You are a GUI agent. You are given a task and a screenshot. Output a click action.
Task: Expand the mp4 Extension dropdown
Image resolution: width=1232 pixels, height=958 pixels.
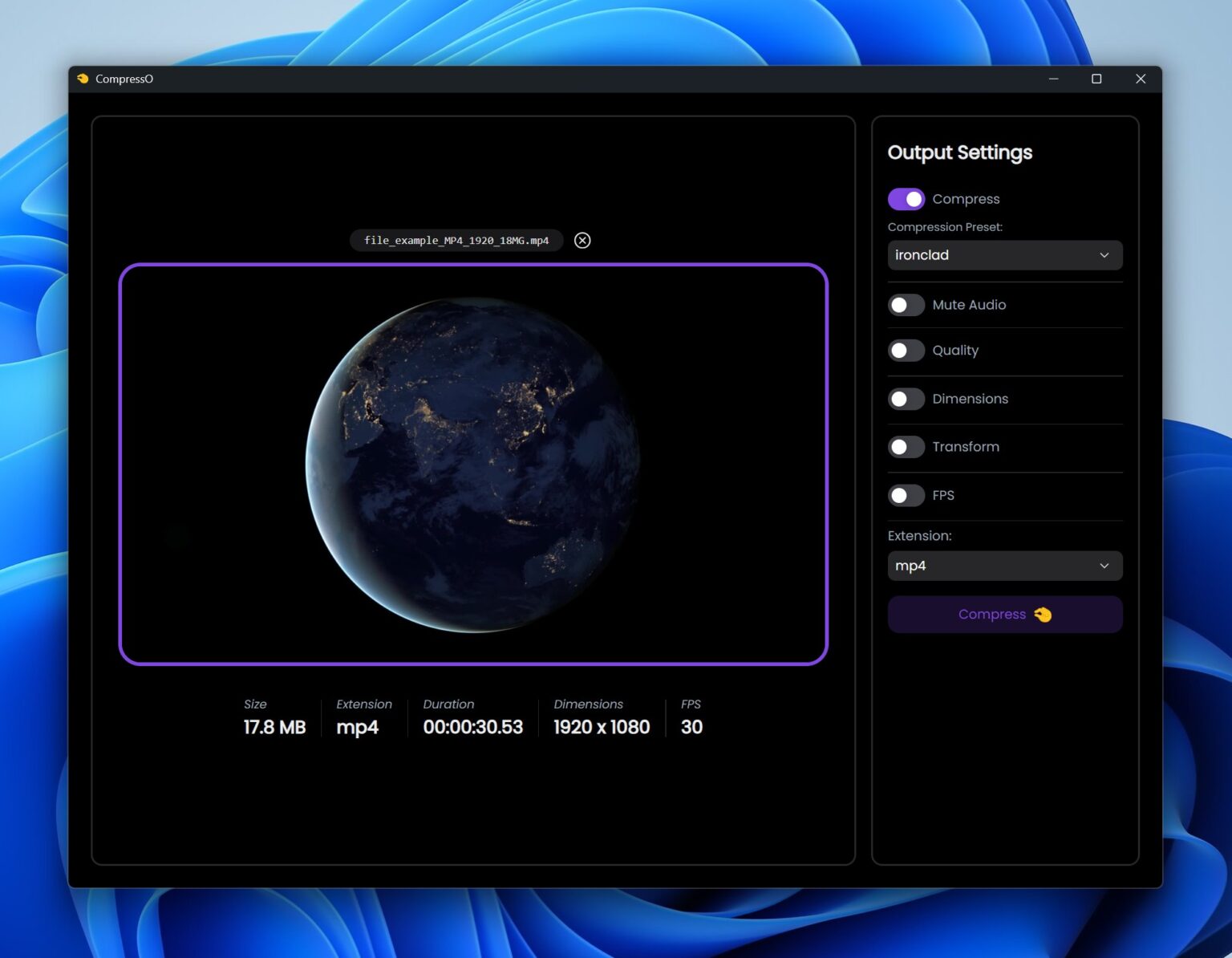coord(1004,566)
